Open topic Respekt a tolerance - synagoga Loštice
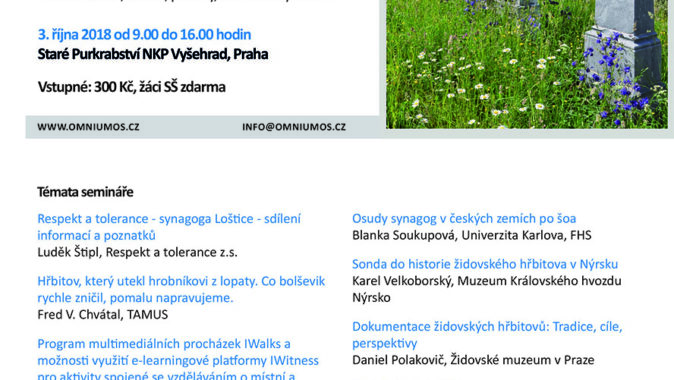The width and height of the screenshot is (674, 380). tap(169, 227)
